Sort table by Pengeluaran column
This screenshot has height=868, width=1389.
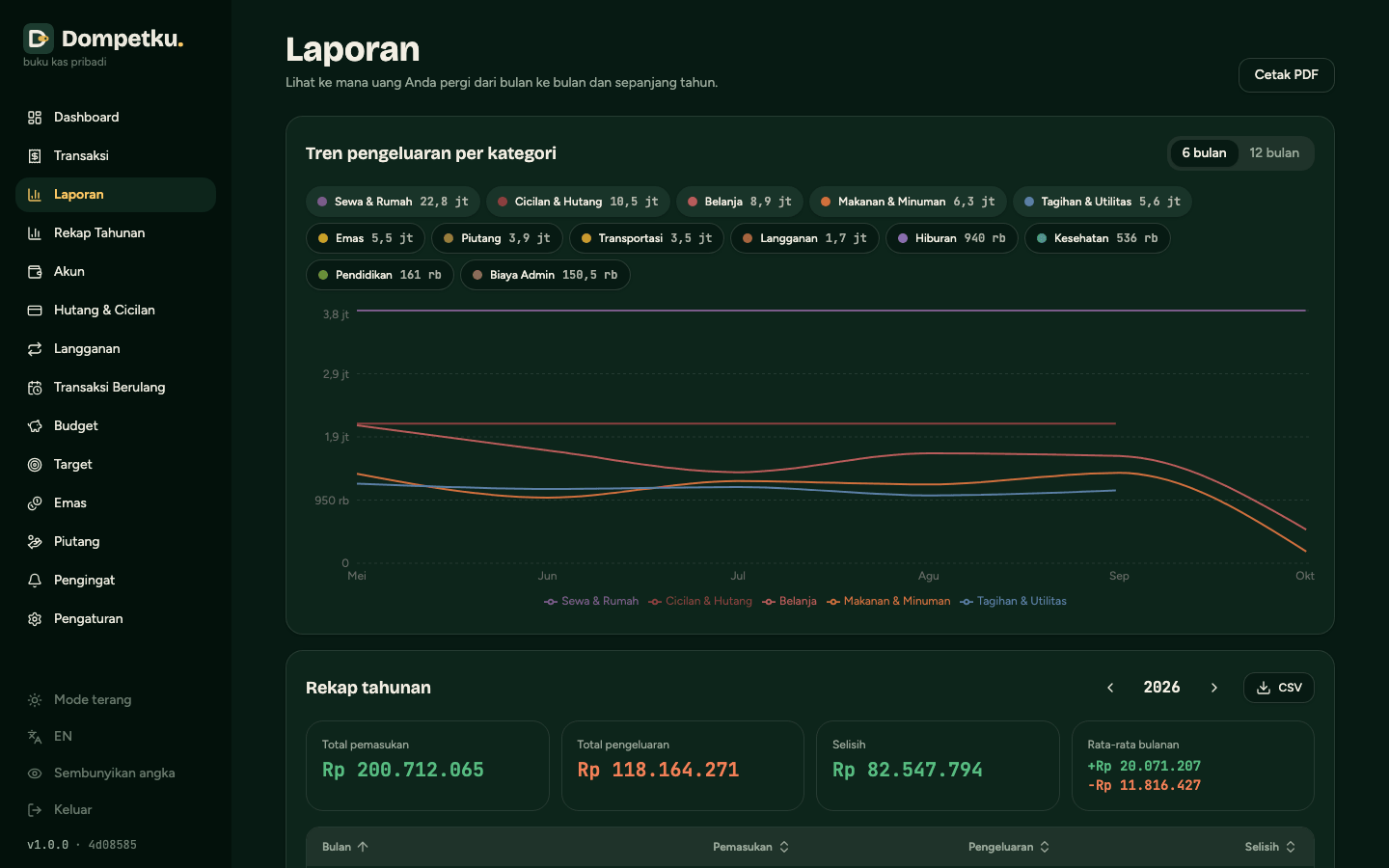coord(1009,847)
